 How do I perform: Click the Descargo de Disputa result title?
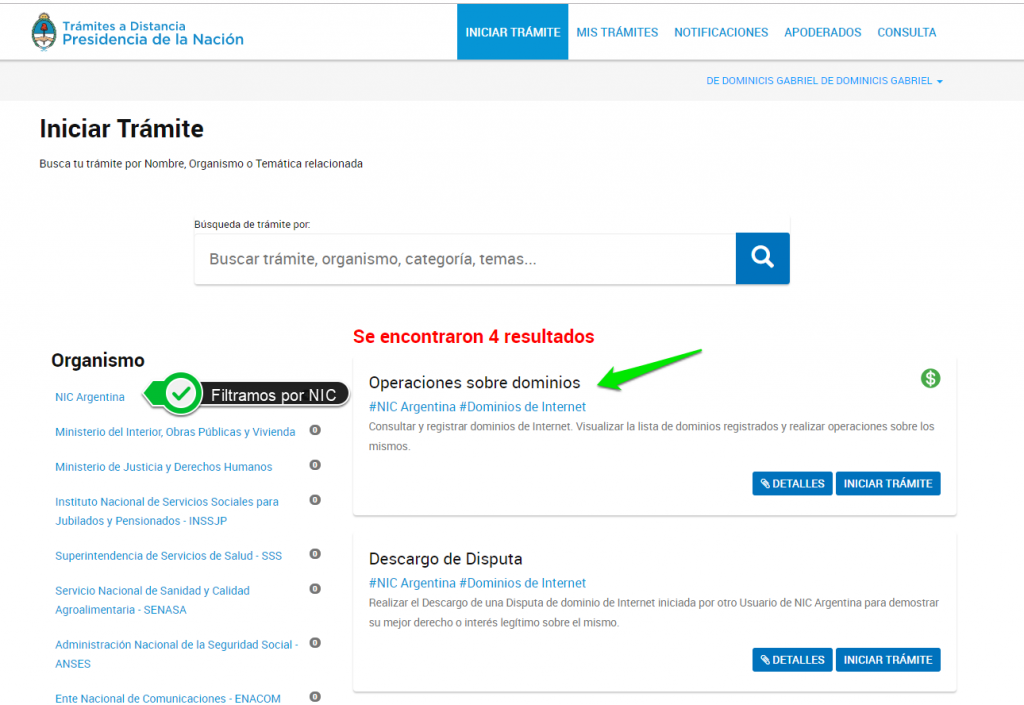445,559
